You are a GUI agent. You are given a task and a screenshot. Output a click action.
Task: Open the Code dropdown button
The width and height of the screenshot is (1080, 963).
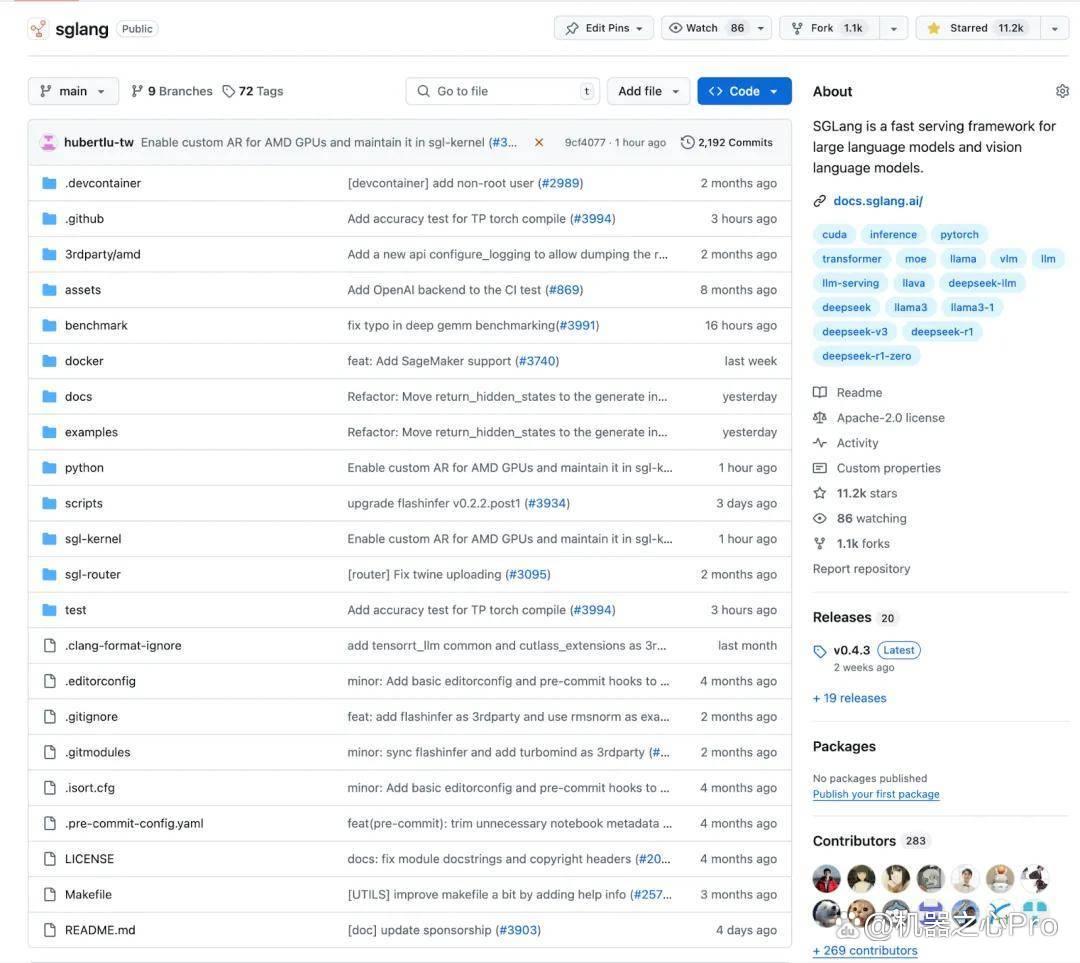pyautogui.click(x=744, y=91)
